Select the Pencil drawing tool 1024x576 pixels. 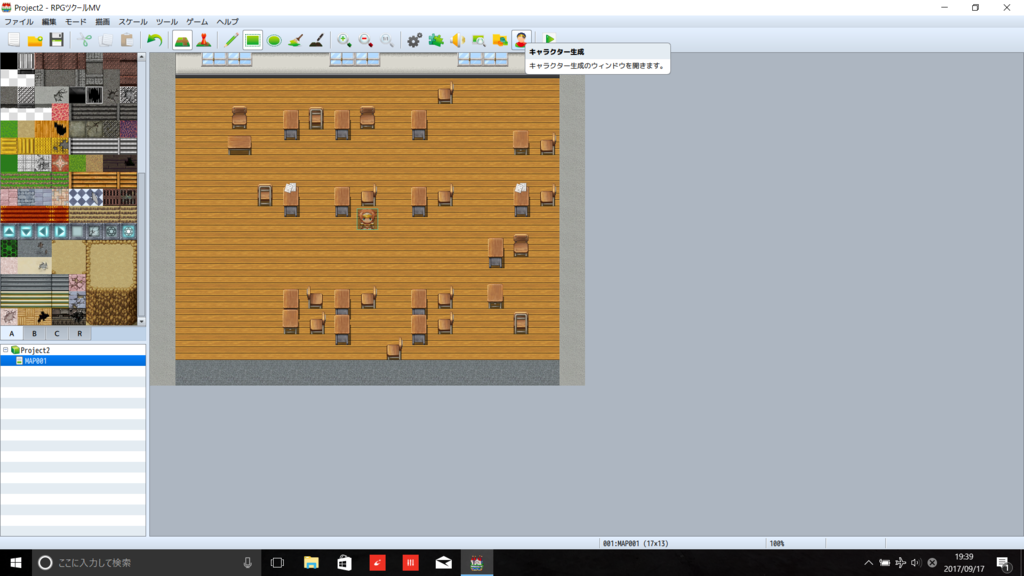tap(231, 40)
